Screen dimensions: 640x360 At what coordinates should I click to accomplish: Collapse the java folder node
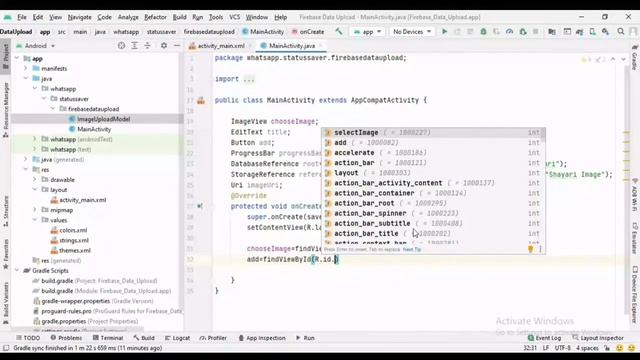[x=26, y=78]
